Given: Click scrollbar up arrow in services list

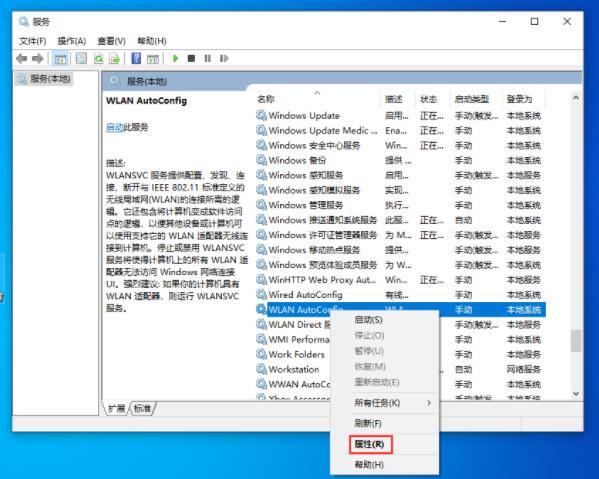Looking at the screenshot, I should pos(576,98).
